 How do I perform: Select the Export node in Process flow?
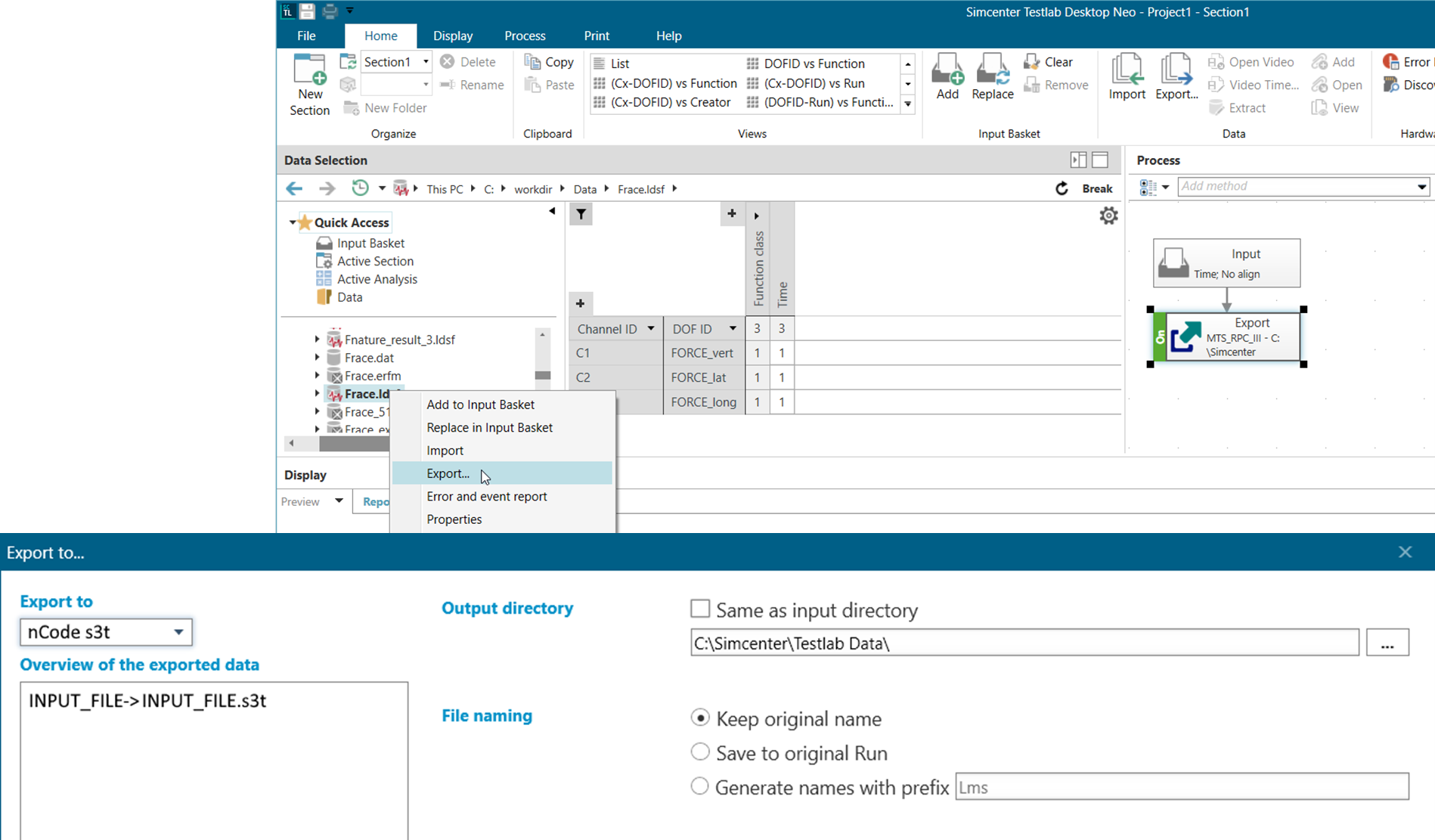[1232, 337]
